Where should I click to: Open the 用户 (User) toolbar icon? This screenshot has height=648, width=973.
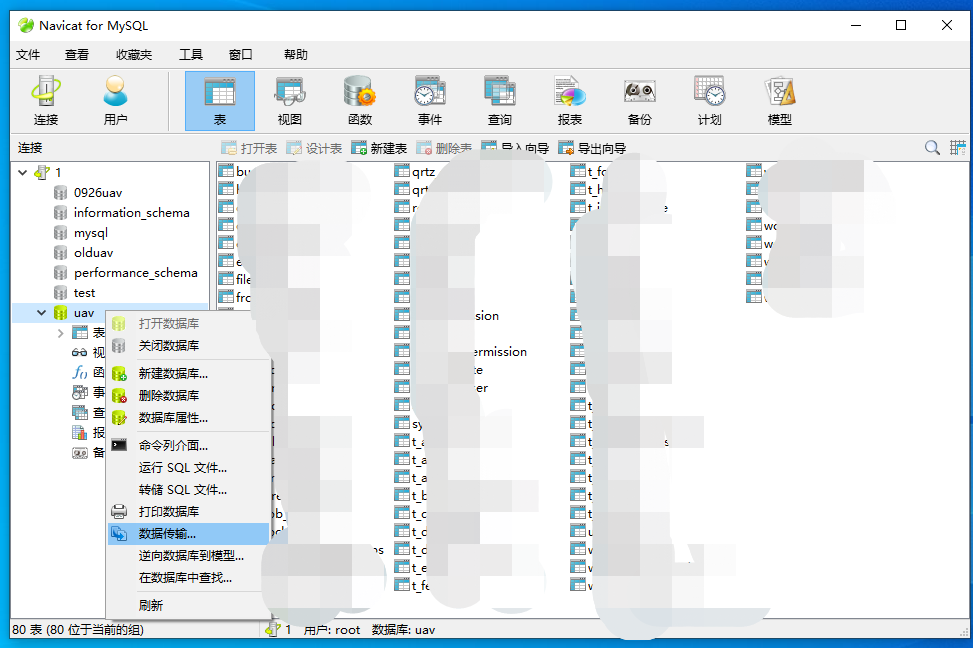pyautogui.click(x=115, y=101)
